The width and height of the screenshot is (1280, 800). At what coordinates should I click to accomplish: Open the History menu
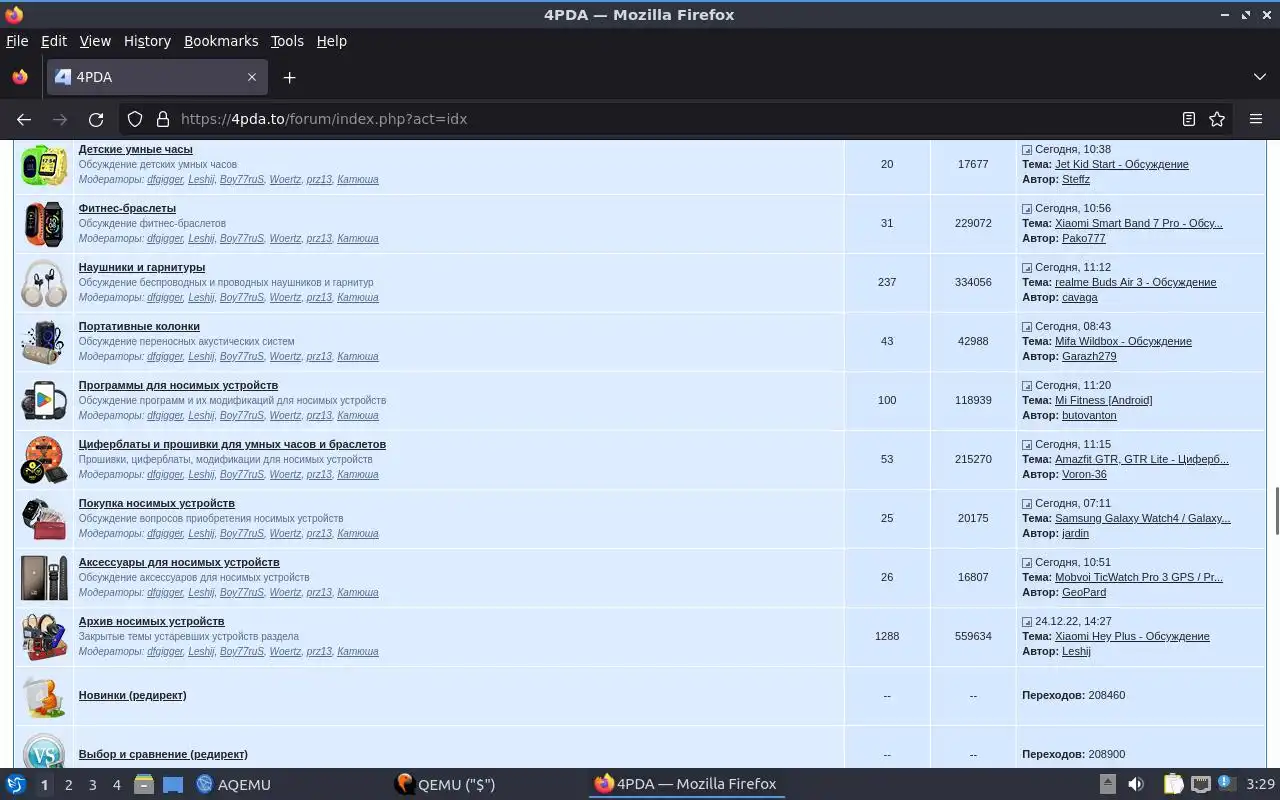[147, 41]
